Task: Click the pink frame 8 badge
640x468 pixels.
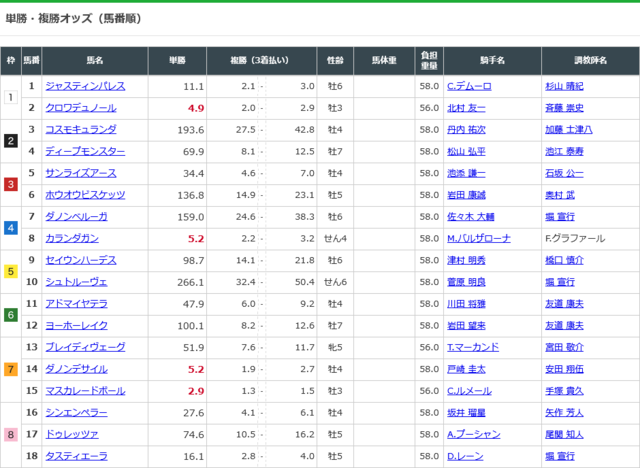Action: click(x=11, y=434)
